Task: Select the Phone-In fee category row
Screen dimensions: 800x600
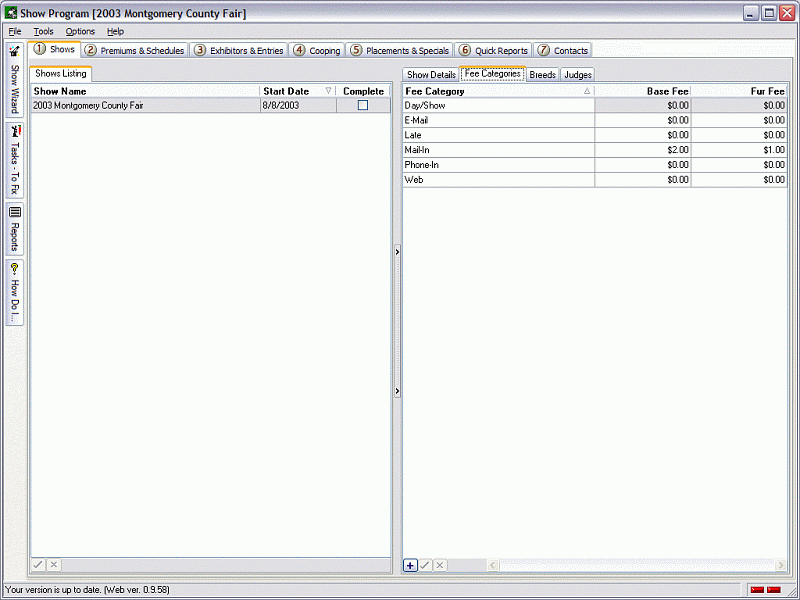Action: [x=595, y=165]
